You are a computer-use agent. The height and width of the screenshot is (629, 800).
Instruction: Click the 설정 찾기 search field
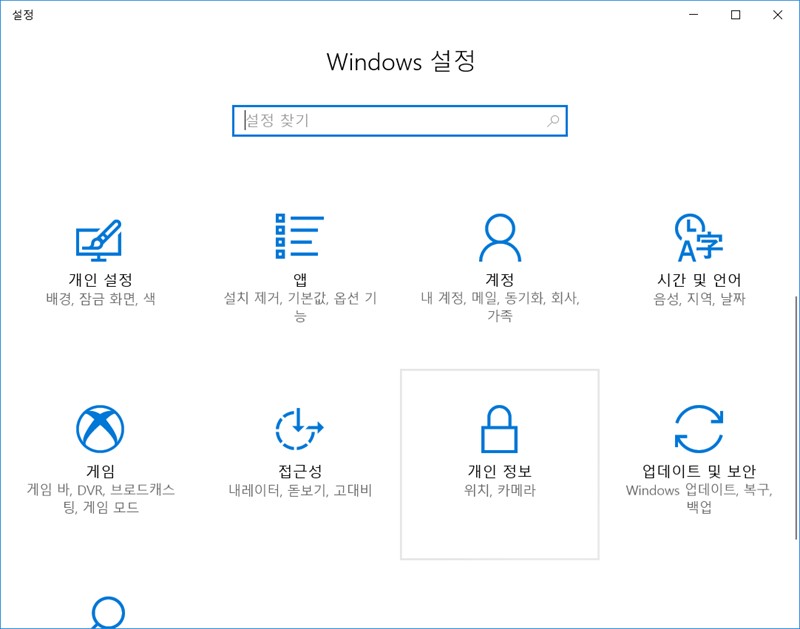[399, 121]
